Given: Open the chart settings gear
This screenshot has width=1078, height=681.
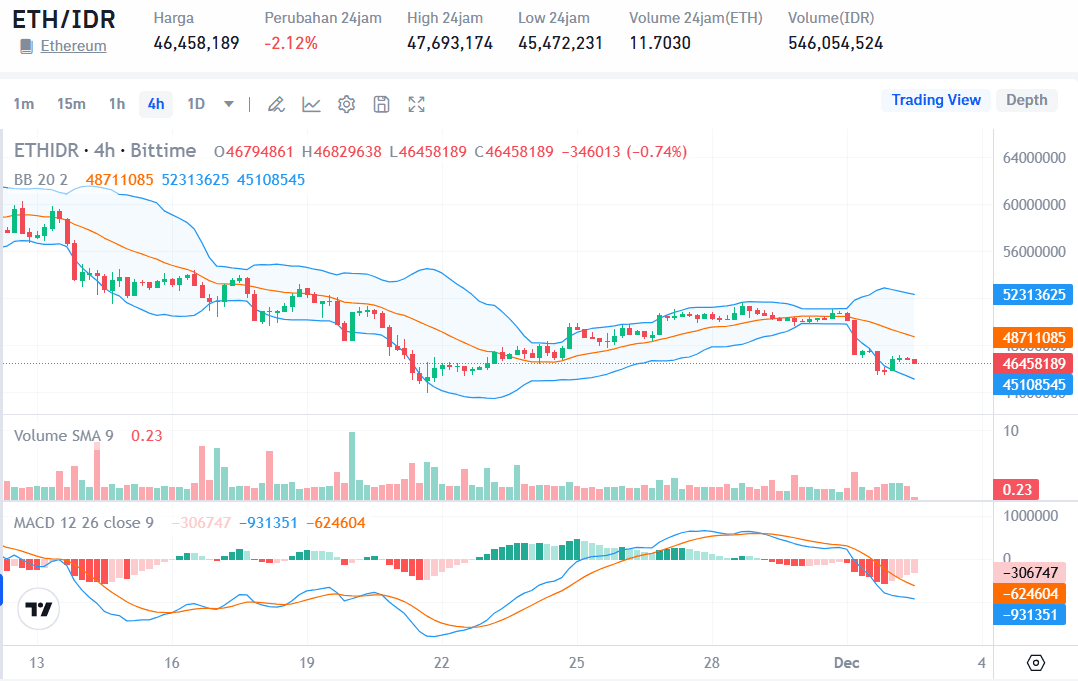Looking at the screenshot, I should point(346,103).
